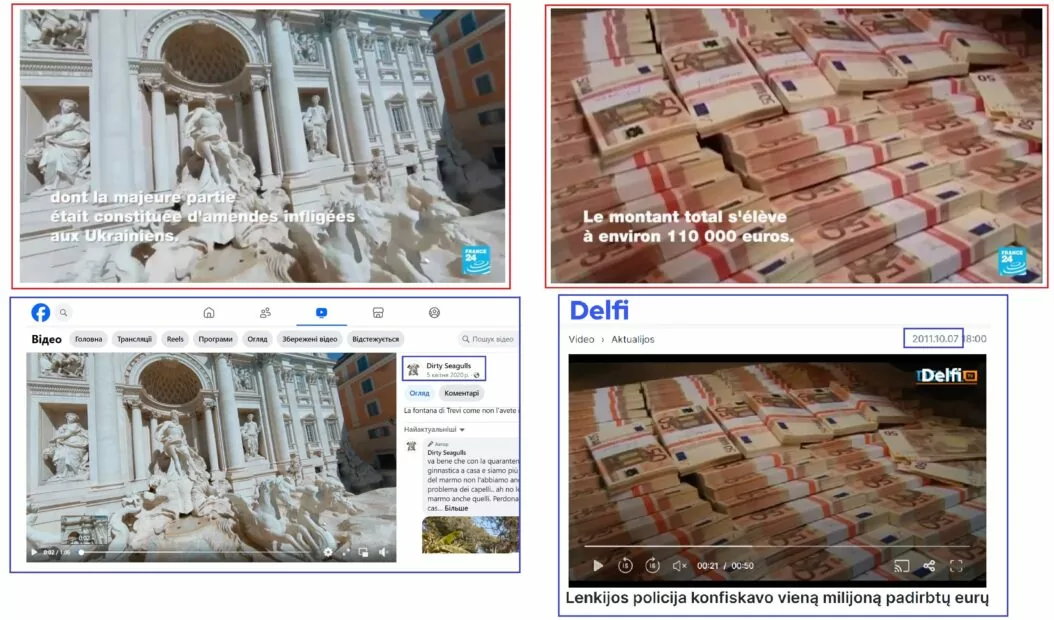1054x620 pixels.
Task: Open the image thumbnail attached to comment
Action: (x=471, y=535)
